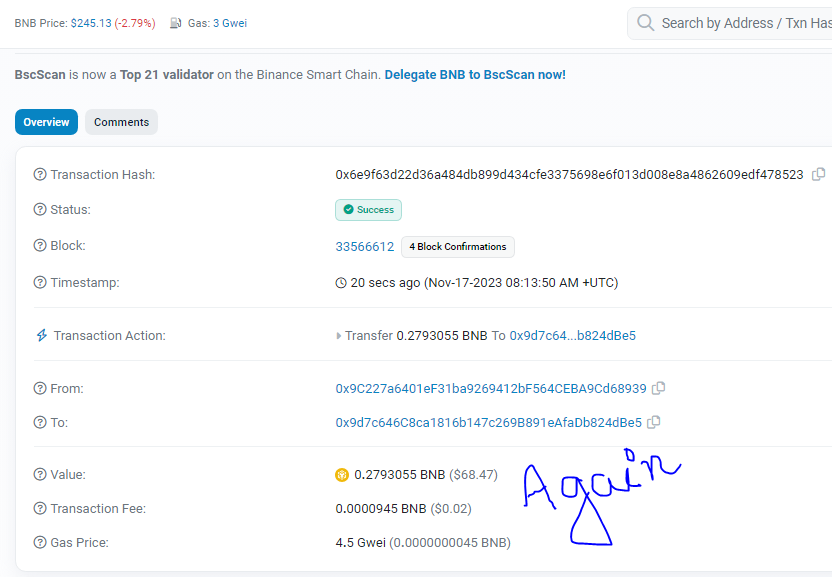Open block 33566612 link
Image resolution: width=832 pixels, height=577 pixels.
click(x=365, y=247)
